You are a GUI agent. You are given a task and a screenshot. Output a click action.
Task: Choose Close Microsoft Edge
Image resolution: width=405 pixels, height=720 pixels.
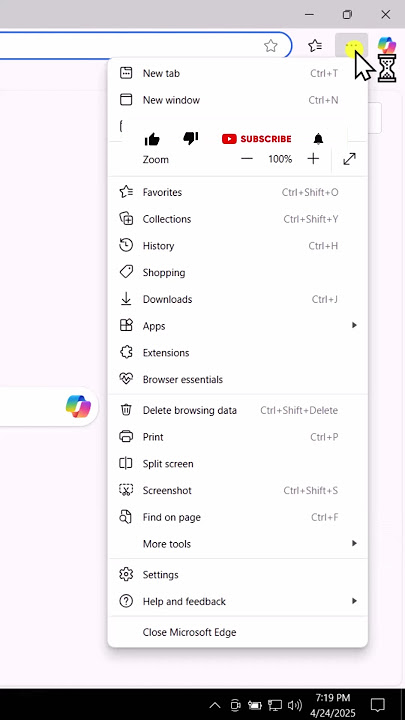(237, 632)
